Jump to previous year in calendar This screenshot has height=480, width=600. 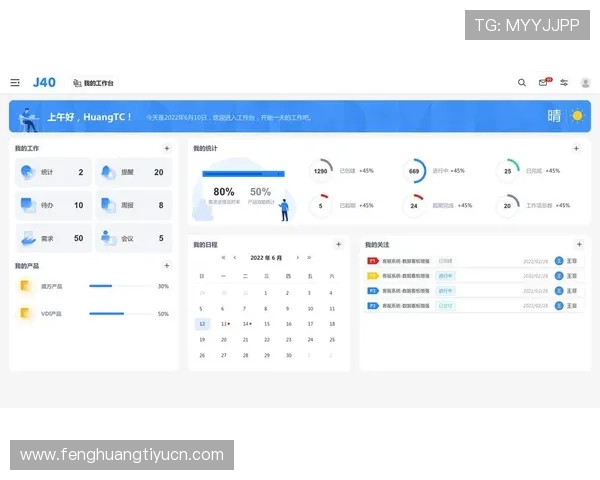(x=222, y=257)
